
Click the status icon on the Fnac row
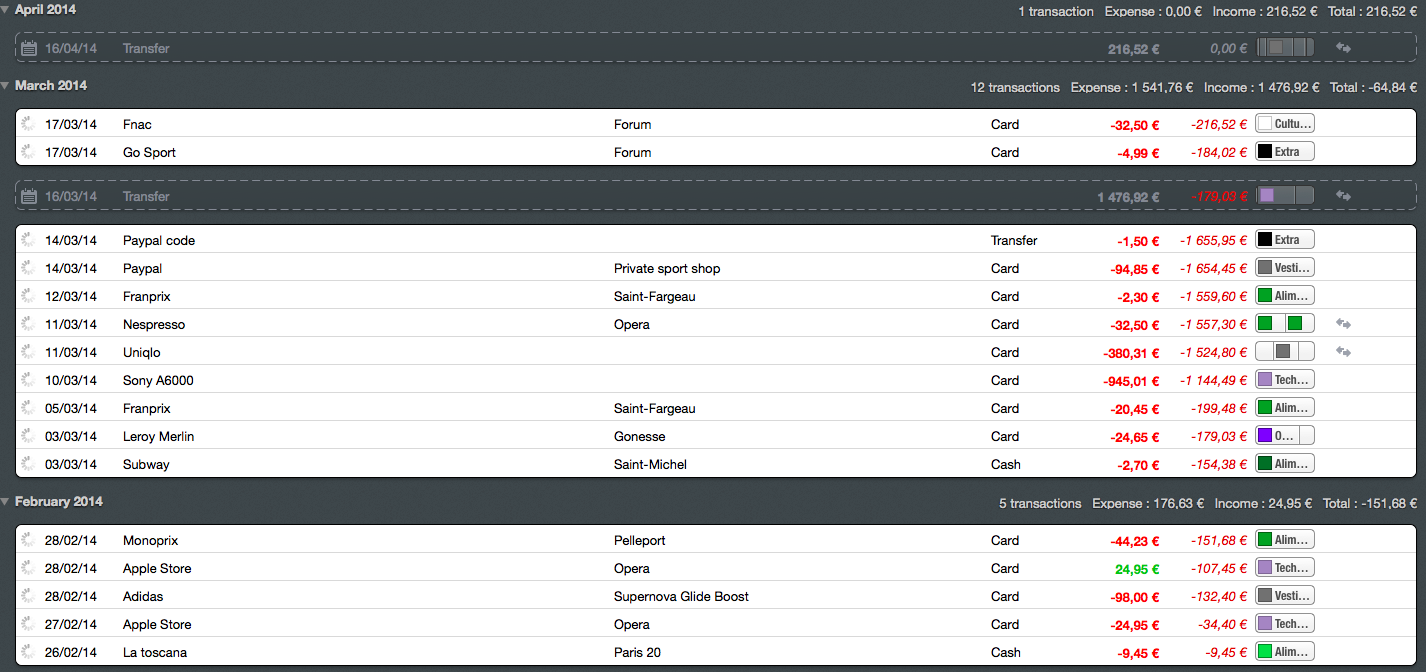[x=28, y=124]
